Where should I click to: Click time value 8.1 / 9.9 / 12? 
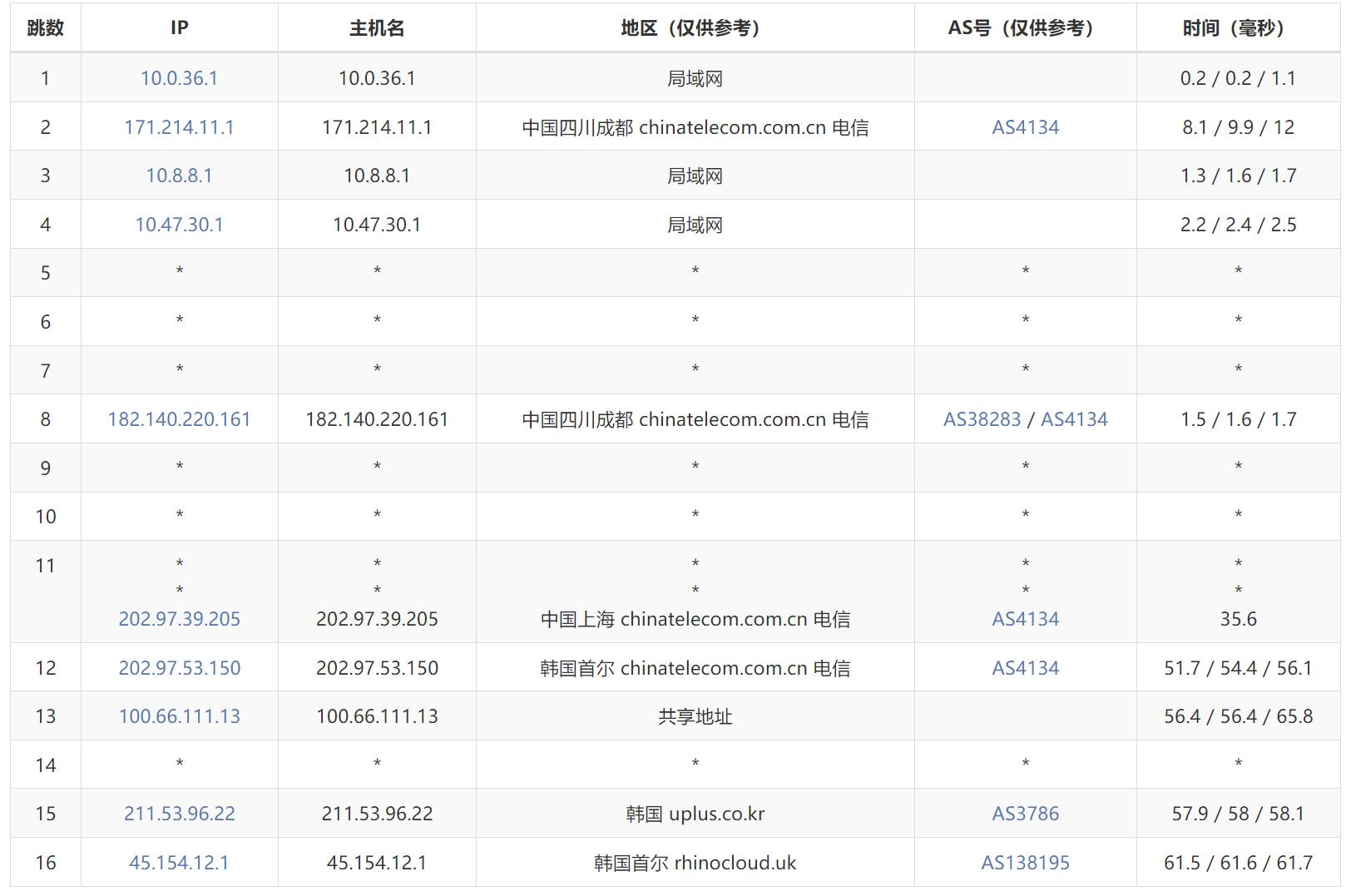[1238, 127]
